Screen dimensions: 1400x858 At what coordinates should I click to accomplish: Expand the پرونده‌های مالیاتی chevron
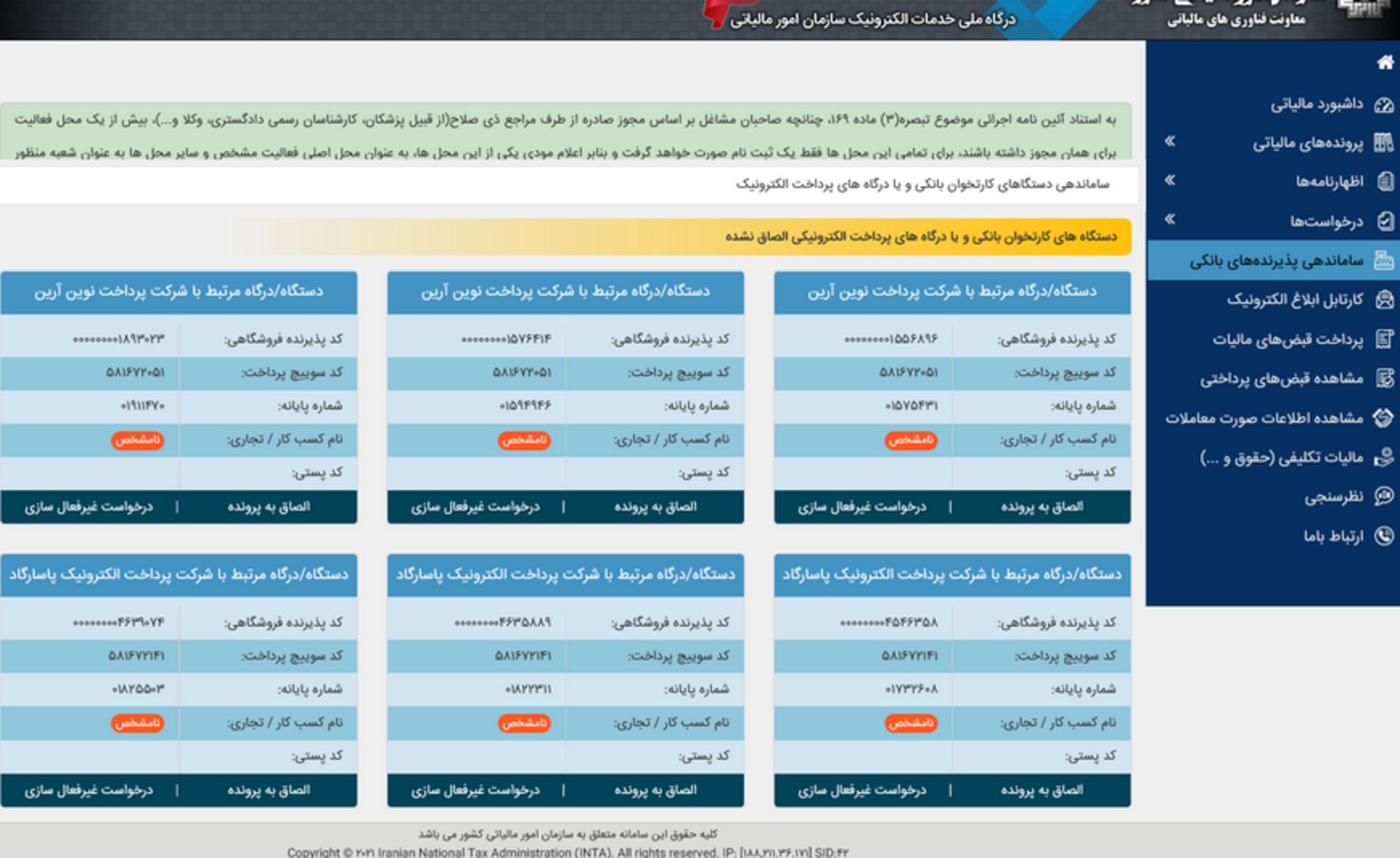point(1172,143)
